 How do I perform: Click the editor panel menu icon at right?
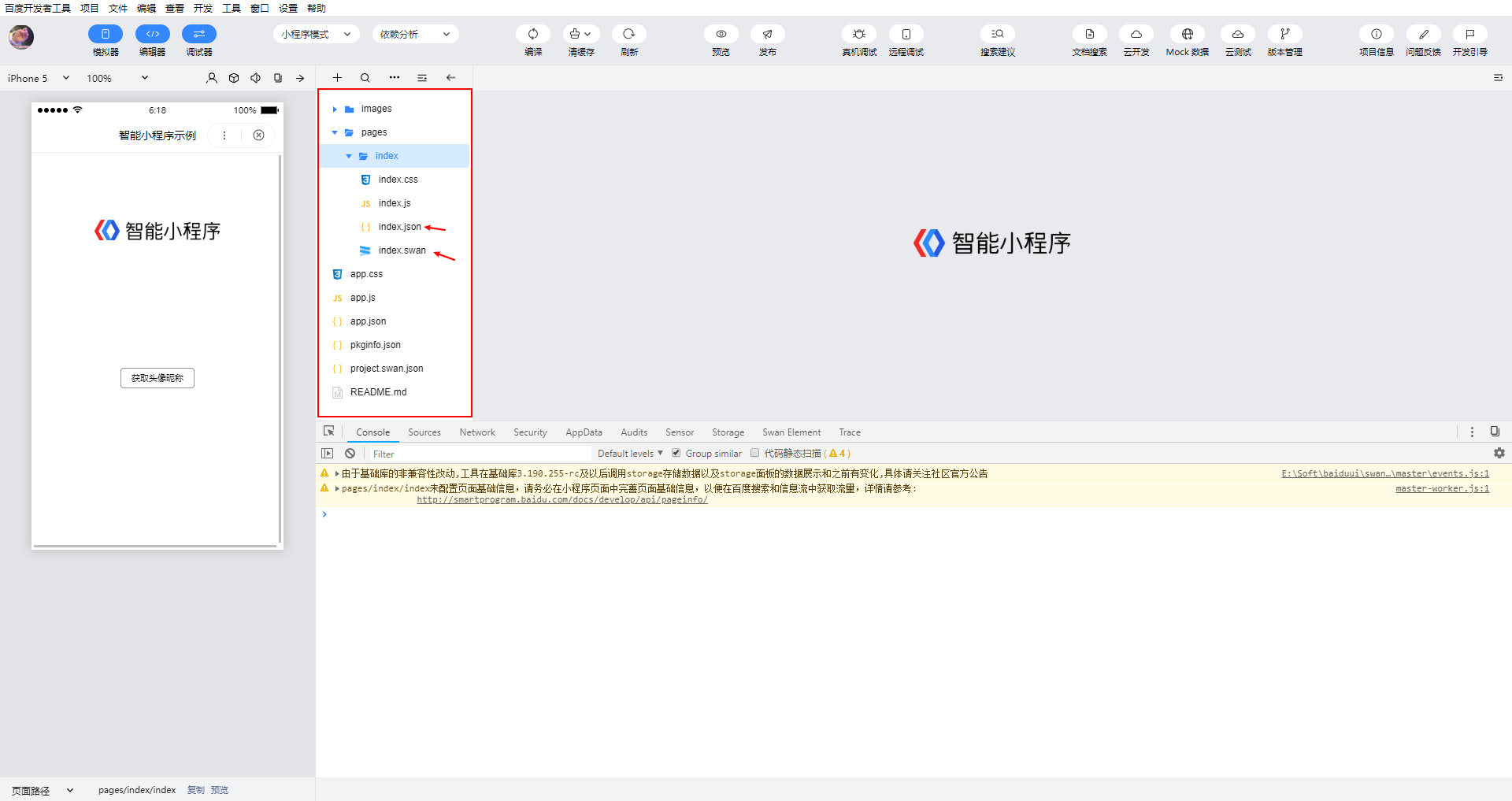point(1498,77)
